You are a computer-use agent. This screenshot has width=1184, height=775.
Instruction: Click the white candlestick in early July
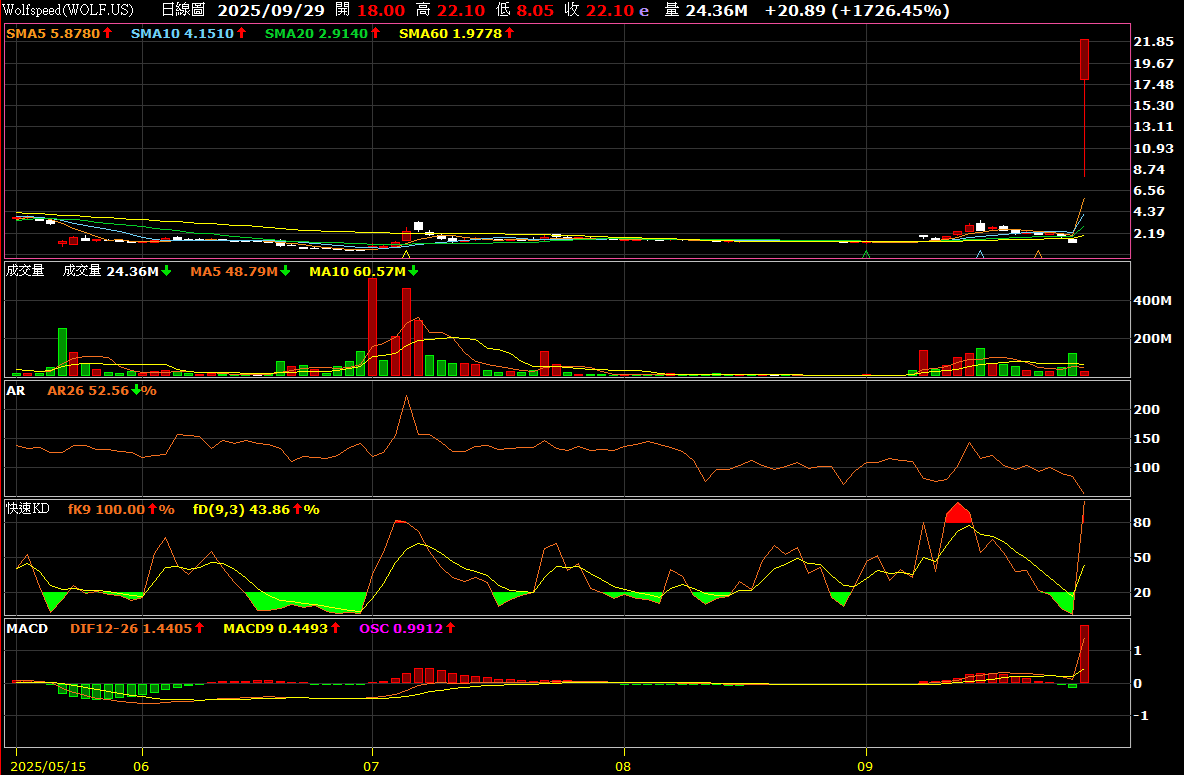pos(418,226)
